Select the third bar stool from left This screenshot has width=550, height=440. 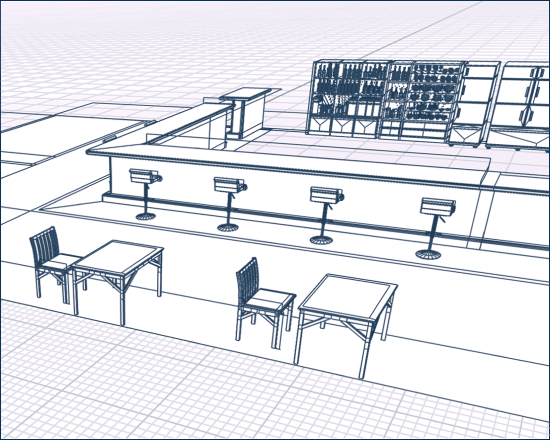pyautogui.click(x=326, y=215)
